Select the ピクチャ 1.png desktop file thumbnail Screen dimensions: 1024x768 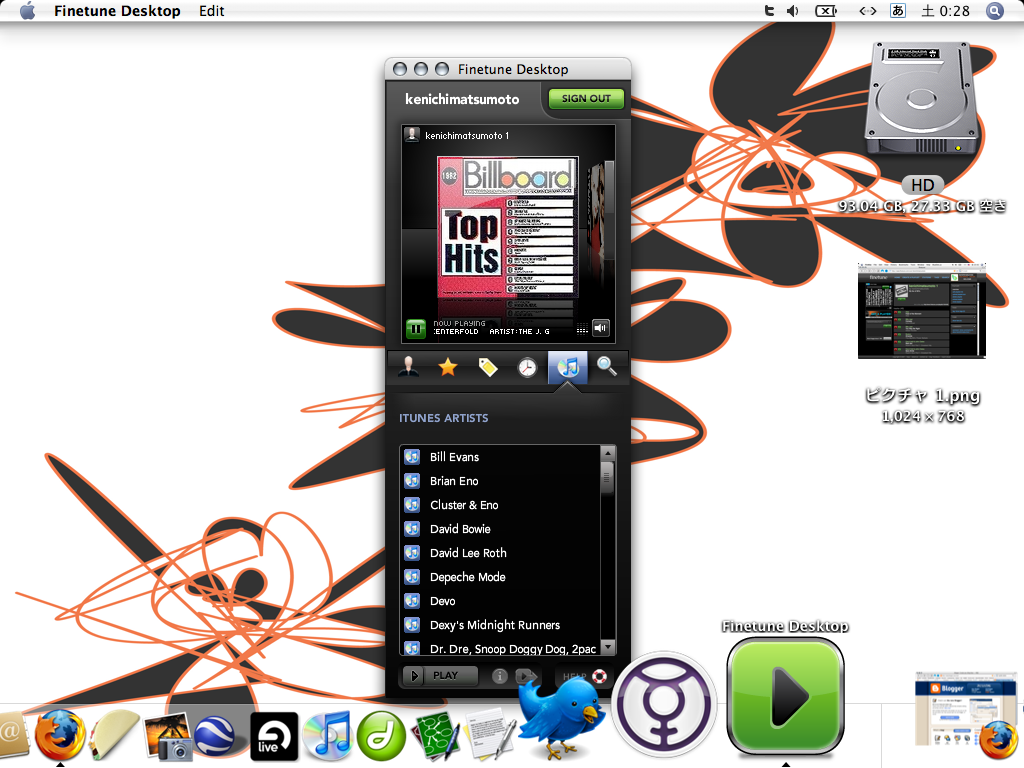tap(921, 311)
